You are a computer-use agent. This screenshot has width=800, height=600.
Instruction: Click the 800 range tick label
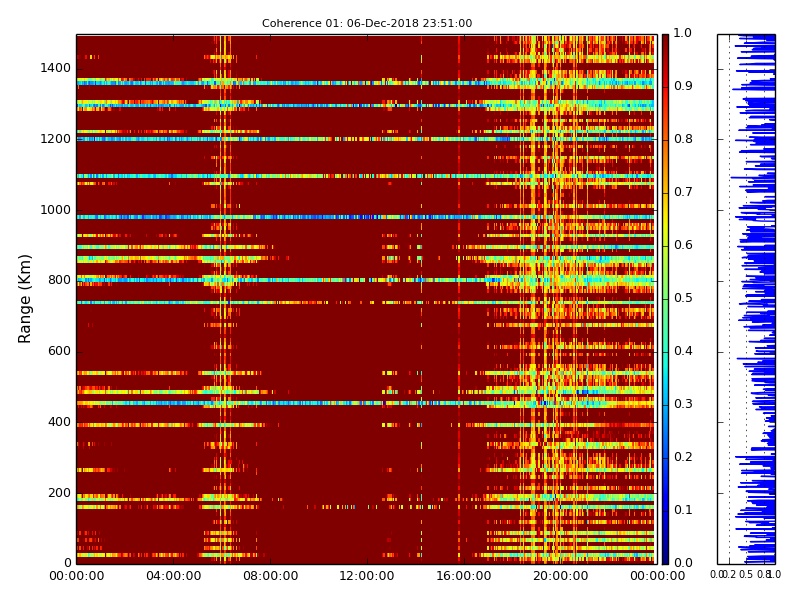[x=59, y=281]
